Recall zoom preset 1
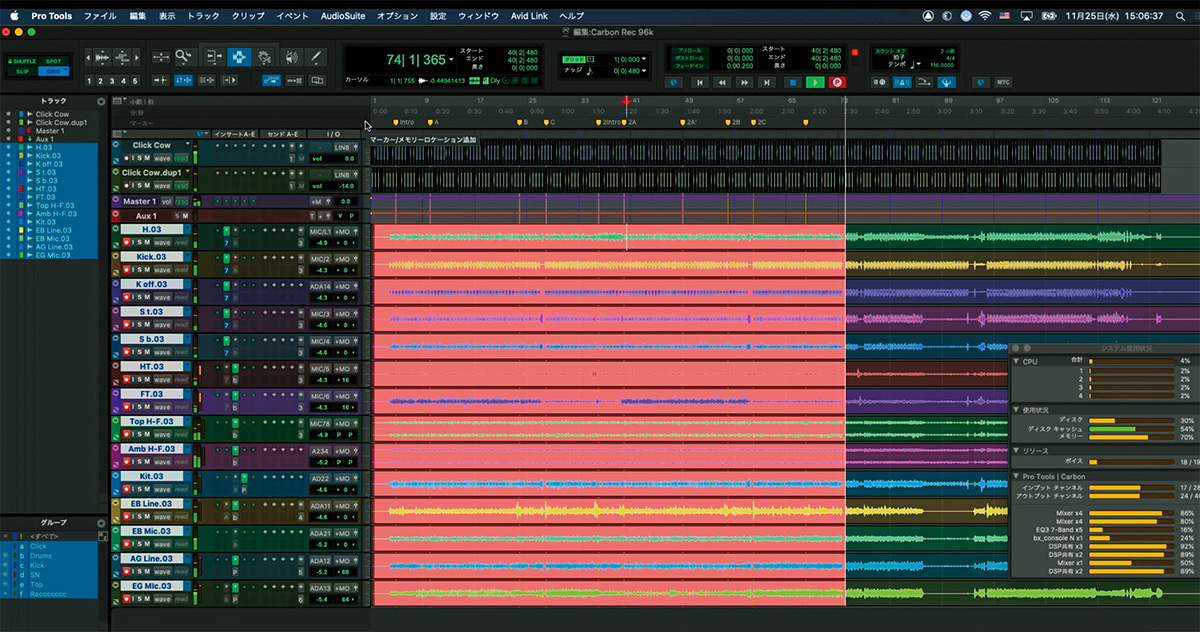1200x632 pixels. click(89, 81)
